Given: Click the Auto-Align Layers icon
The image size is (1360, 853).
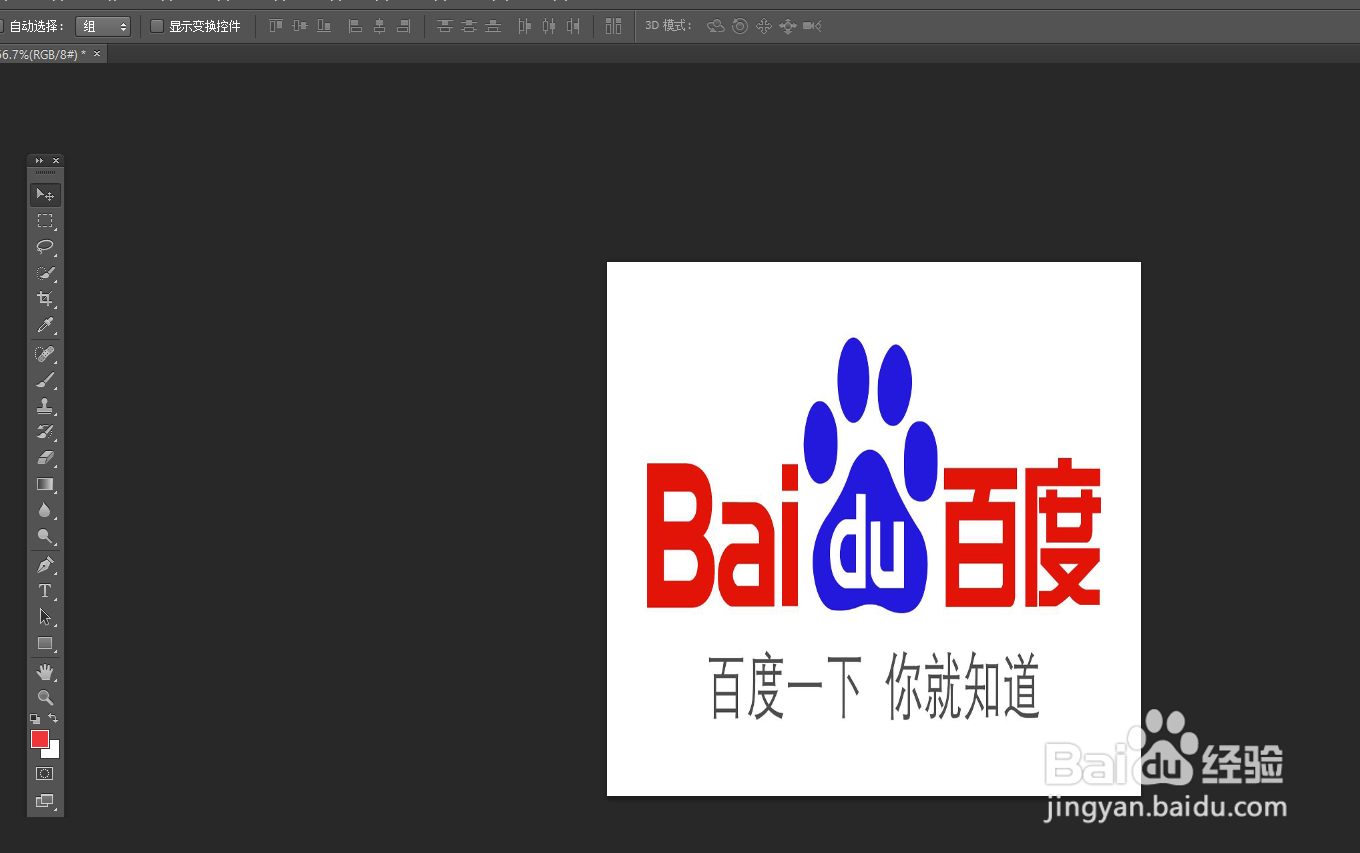Looking at the screenshot, I should (613, 26).
